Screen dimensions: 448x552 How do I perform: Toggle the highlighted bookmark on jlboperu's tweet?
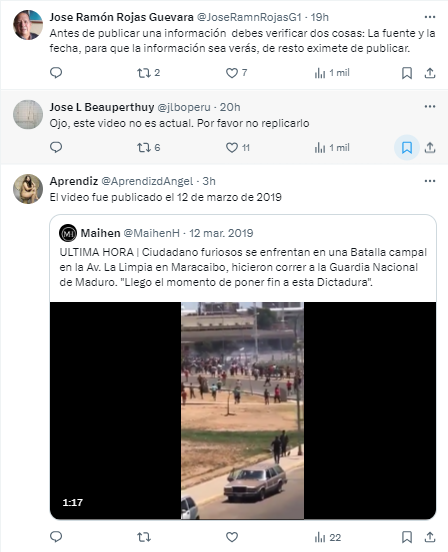pyautogui.click(x=407, y=148)
